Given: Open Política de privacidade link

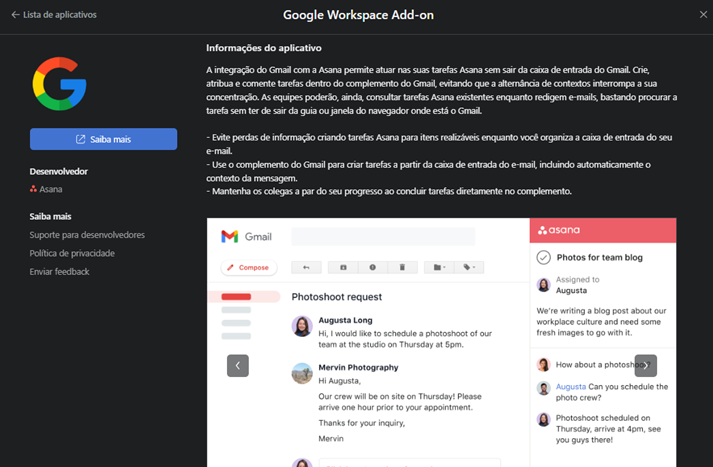Looking at the screenshot, I should (72, 253).
